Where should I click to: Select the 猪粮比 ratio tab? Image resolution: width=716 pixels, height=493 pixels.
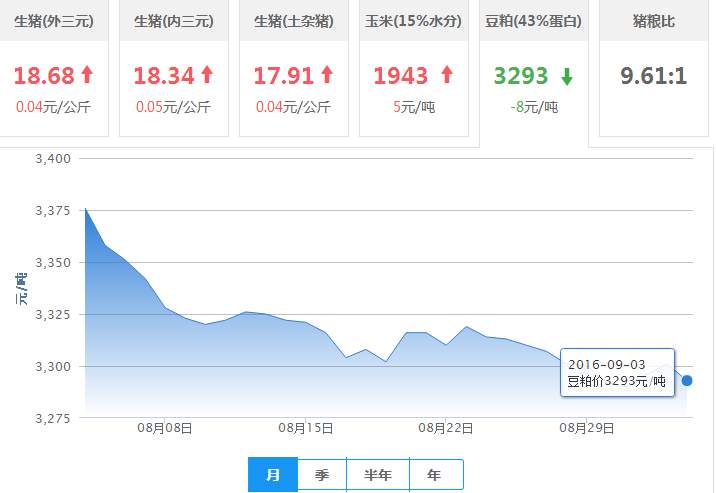pyautogui.click(x=653, y=68)
